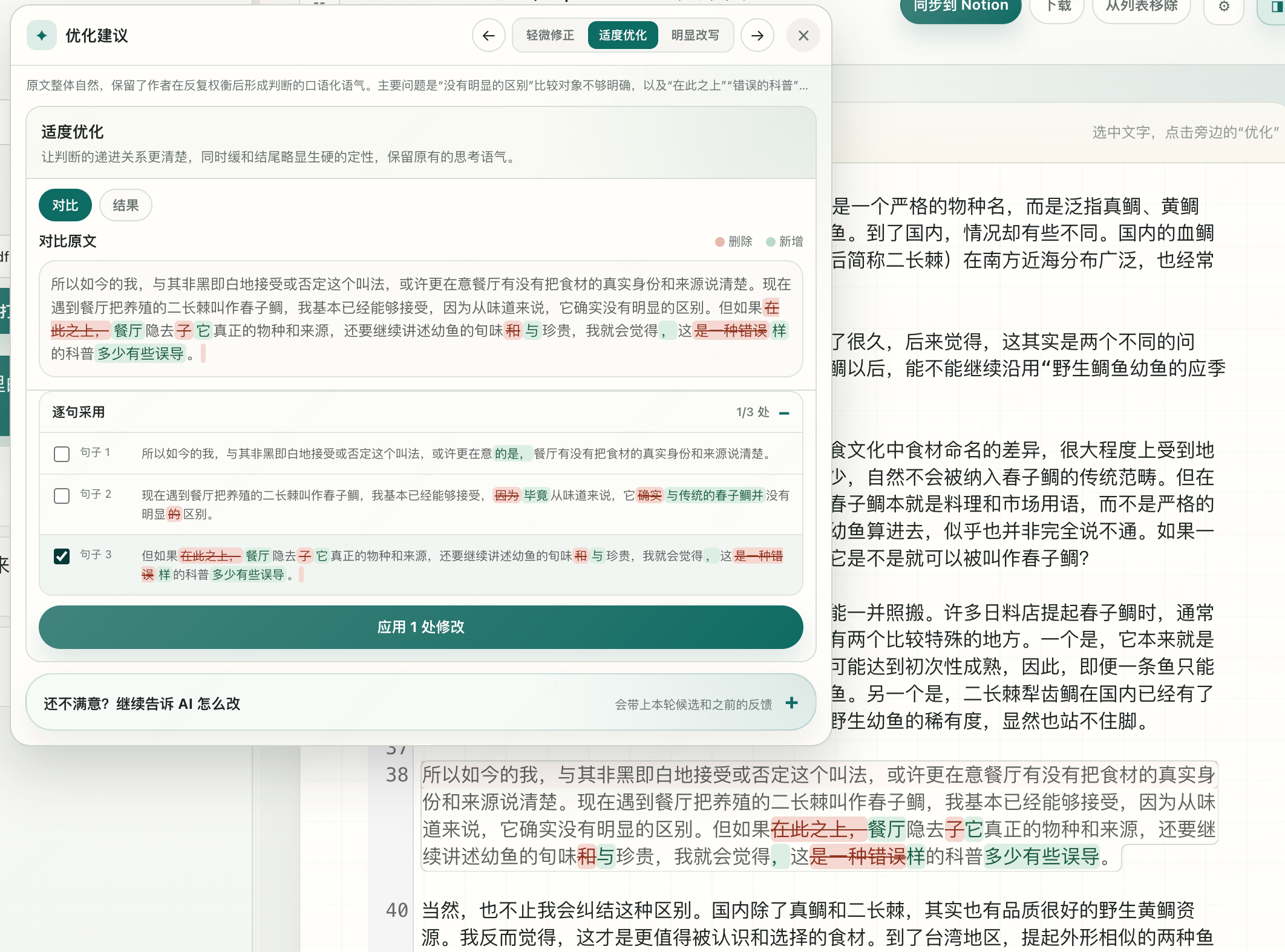Expand 还不满意？继续告诉 AI 怎么改 with the plus

point(791,703)
